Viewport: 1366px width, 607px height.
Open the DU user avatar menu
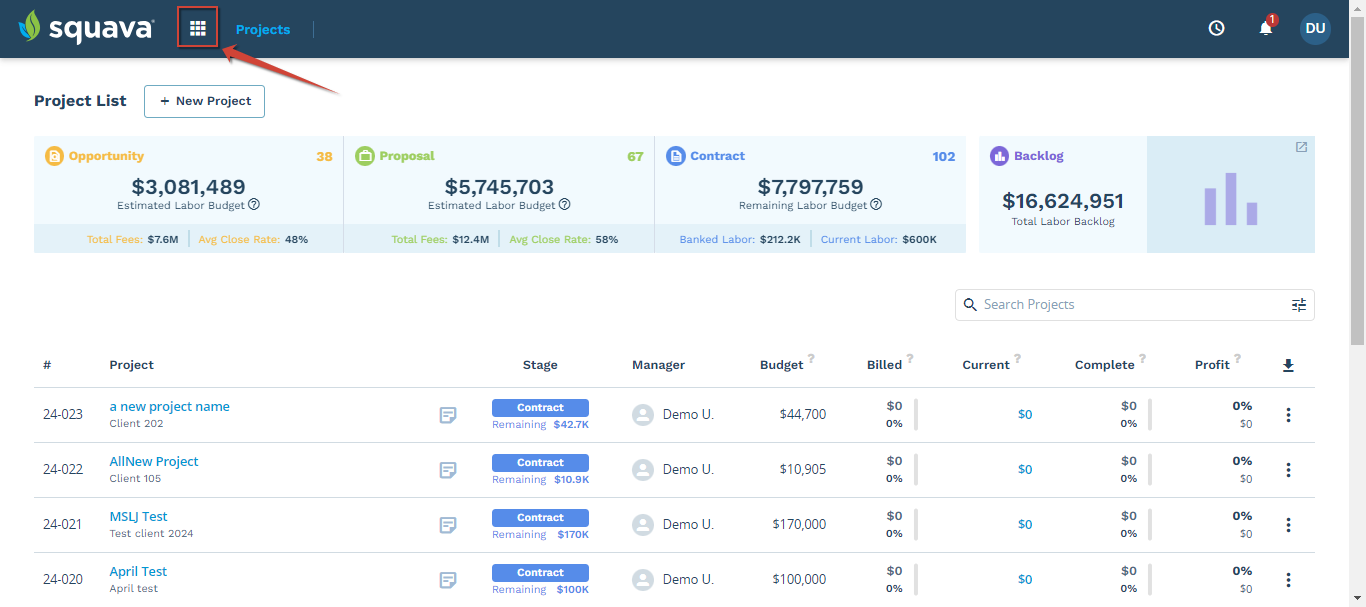[x=1315, y=28]
